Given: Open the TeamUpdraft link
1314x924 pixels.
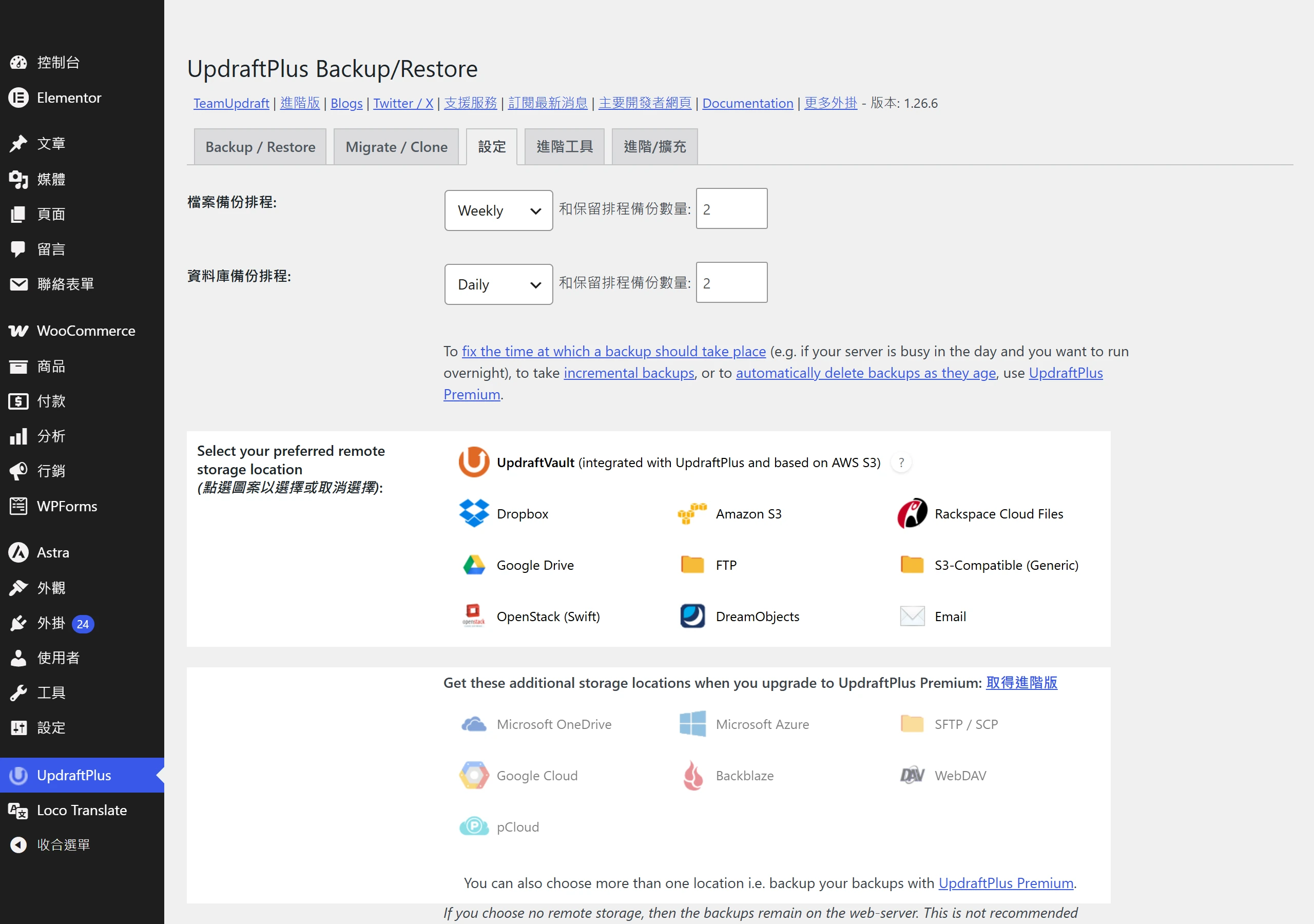Looking at the screenshot, I should coord(231,103).
